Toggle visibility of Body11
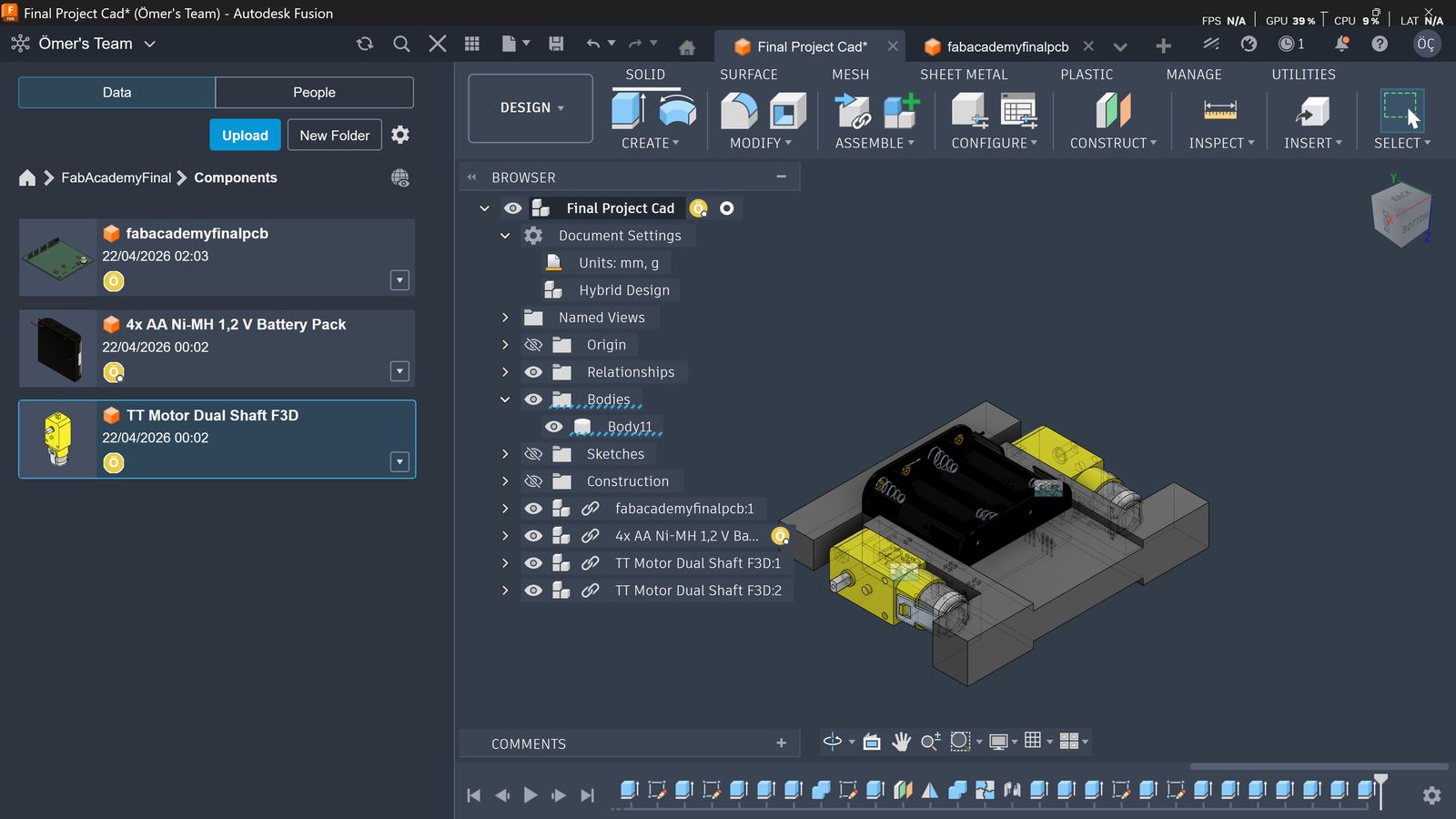 point(553,427)
